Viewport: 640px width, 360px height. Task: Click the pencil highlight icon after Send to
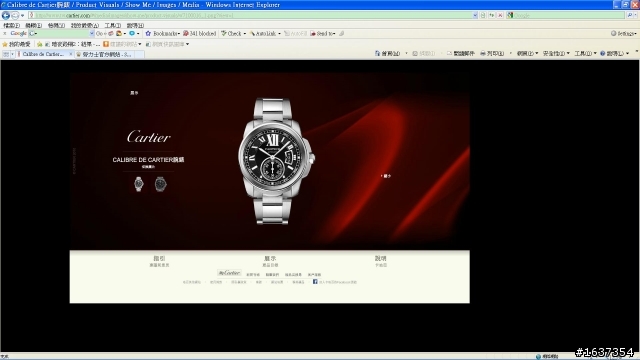[x=342, y=33]
